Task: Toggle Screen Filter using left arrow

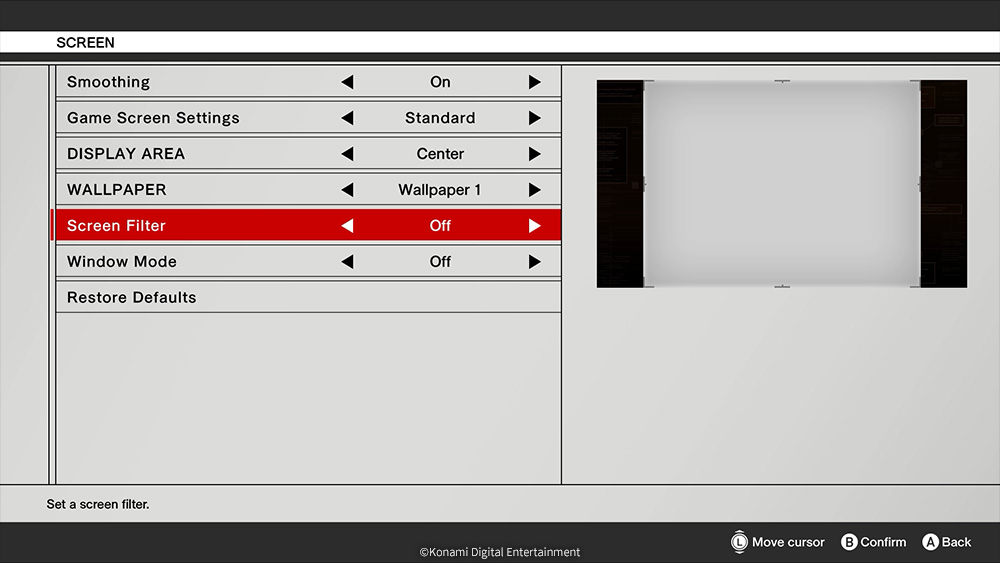Action: click(347, 226)
